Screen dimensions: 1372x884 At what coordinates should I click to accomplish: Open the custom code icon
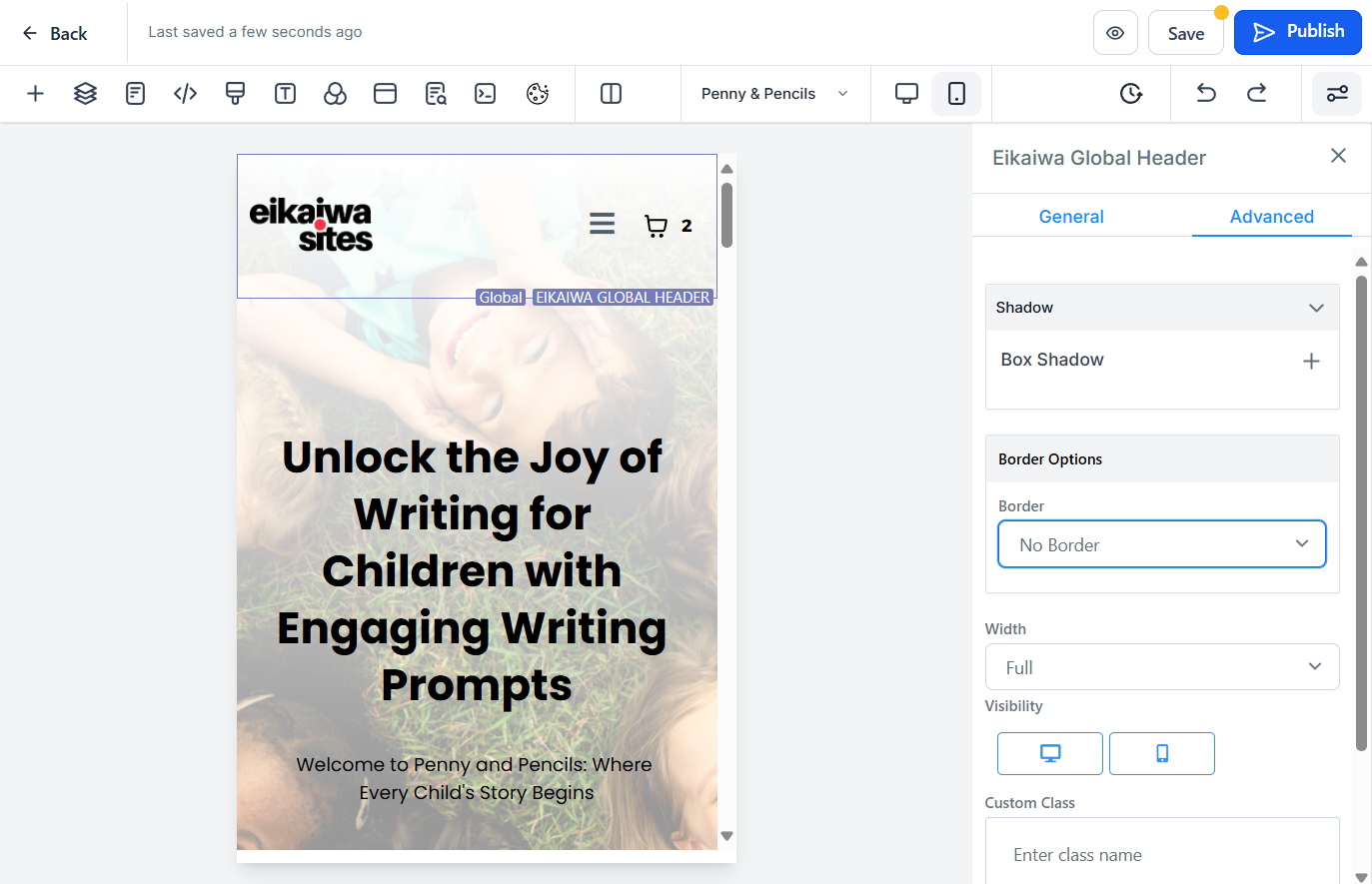tap(185, 94)
